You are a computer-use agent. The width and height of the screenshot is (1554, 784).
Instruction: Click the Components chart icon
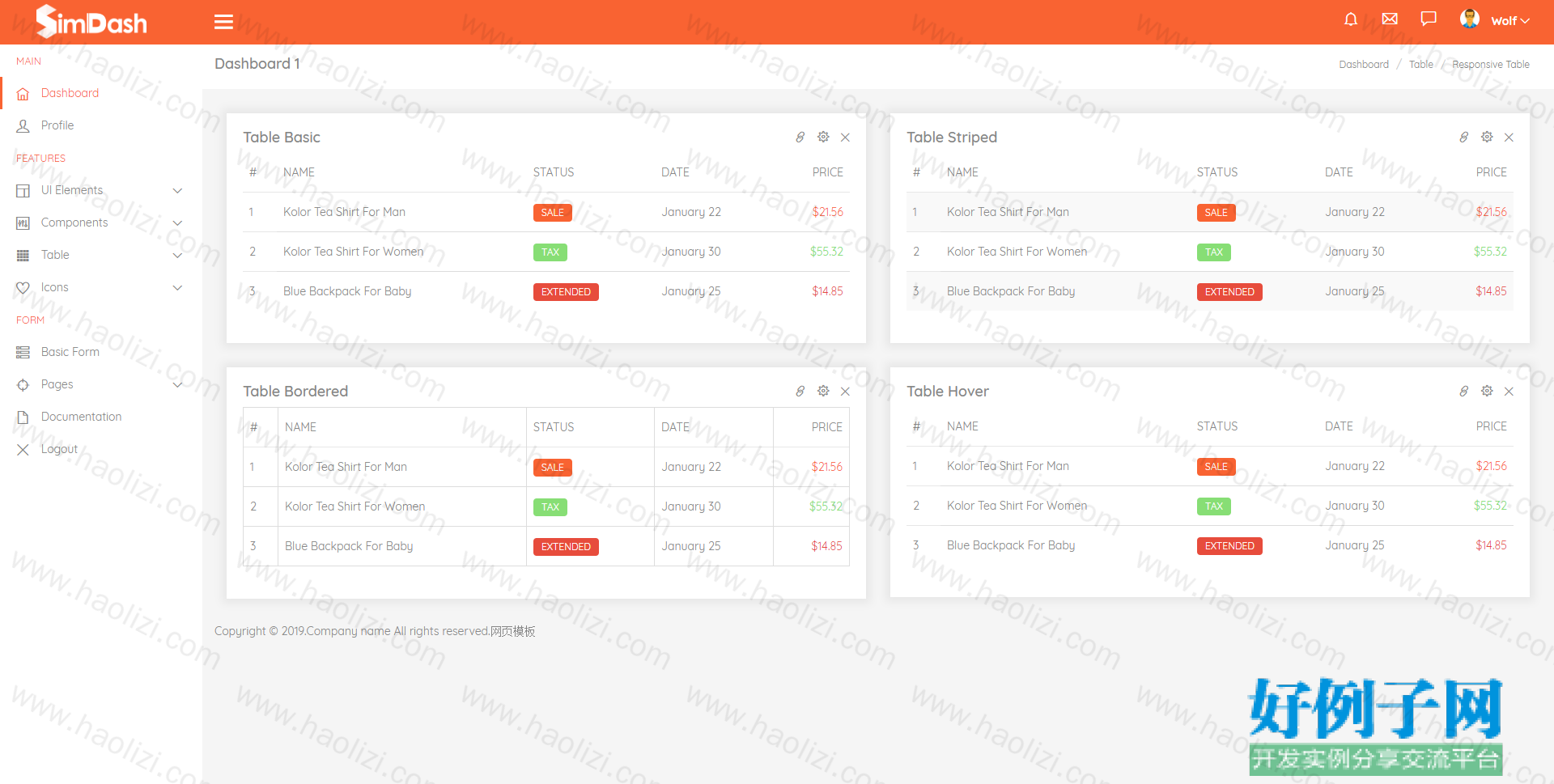pos(23,223)
